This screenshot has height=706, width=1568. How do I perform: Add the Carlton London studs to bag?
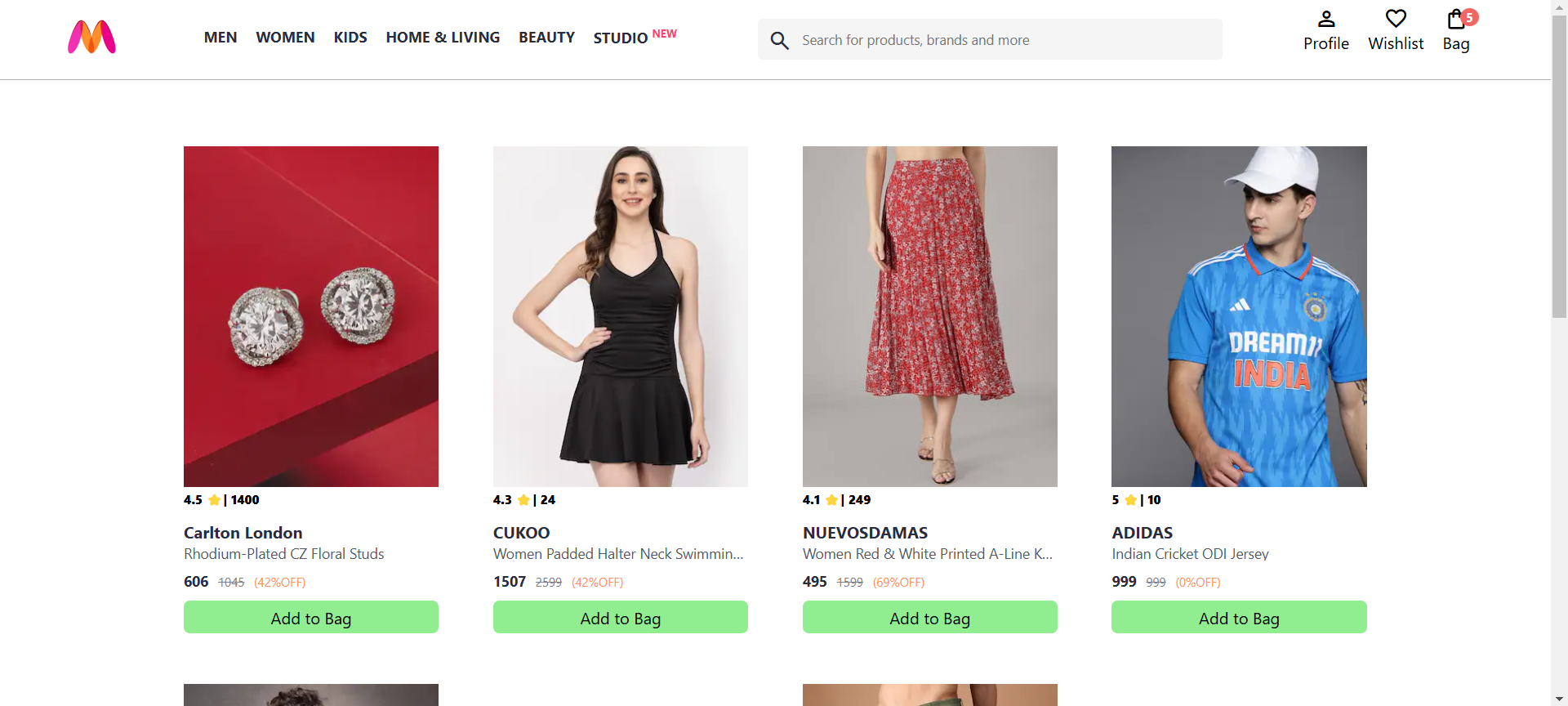(x=310, y=618)
